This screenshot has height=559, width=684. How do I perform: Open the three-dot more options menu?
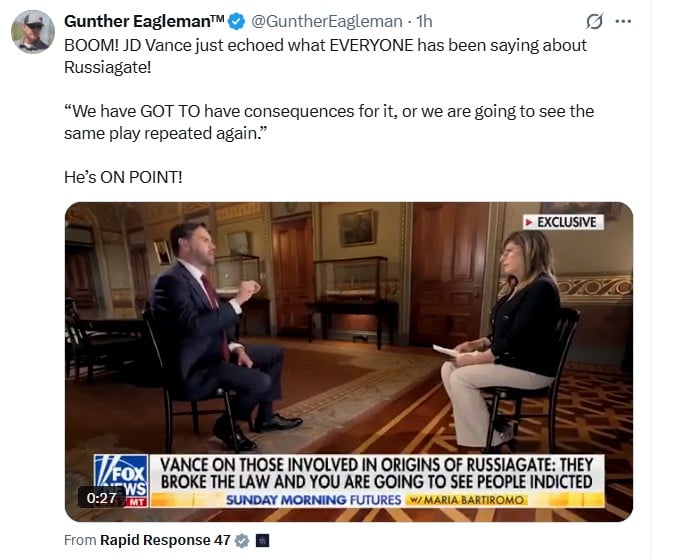tap(623, 21)
